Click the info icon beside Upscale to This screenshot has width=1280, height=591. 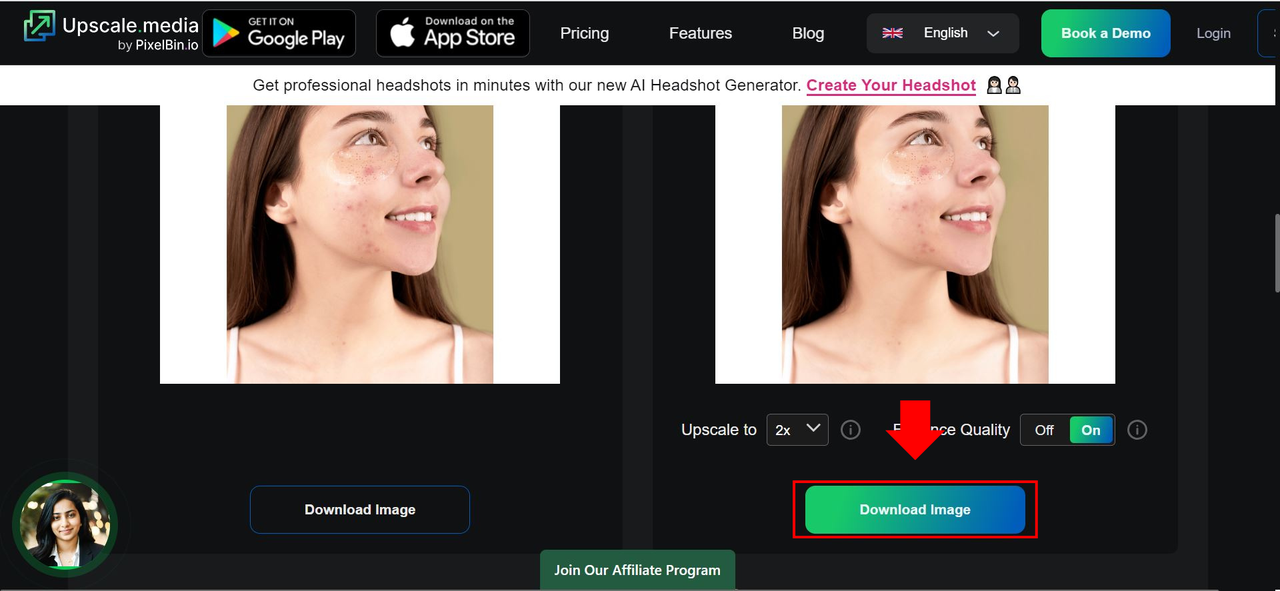(x=851, y=430)
